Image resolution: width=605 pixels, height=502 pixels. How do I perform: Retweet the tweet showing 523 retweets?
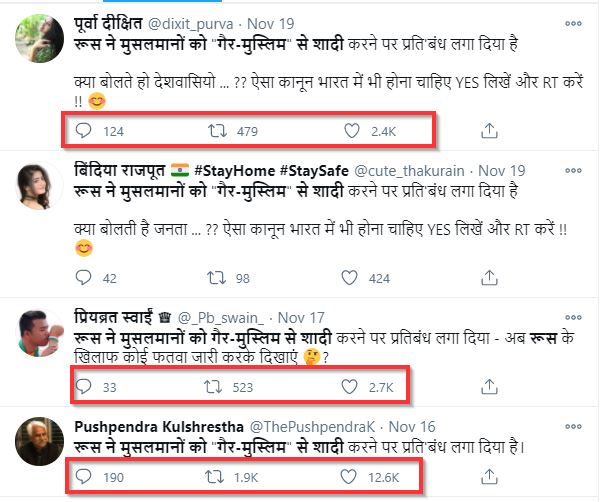(213, 386)
